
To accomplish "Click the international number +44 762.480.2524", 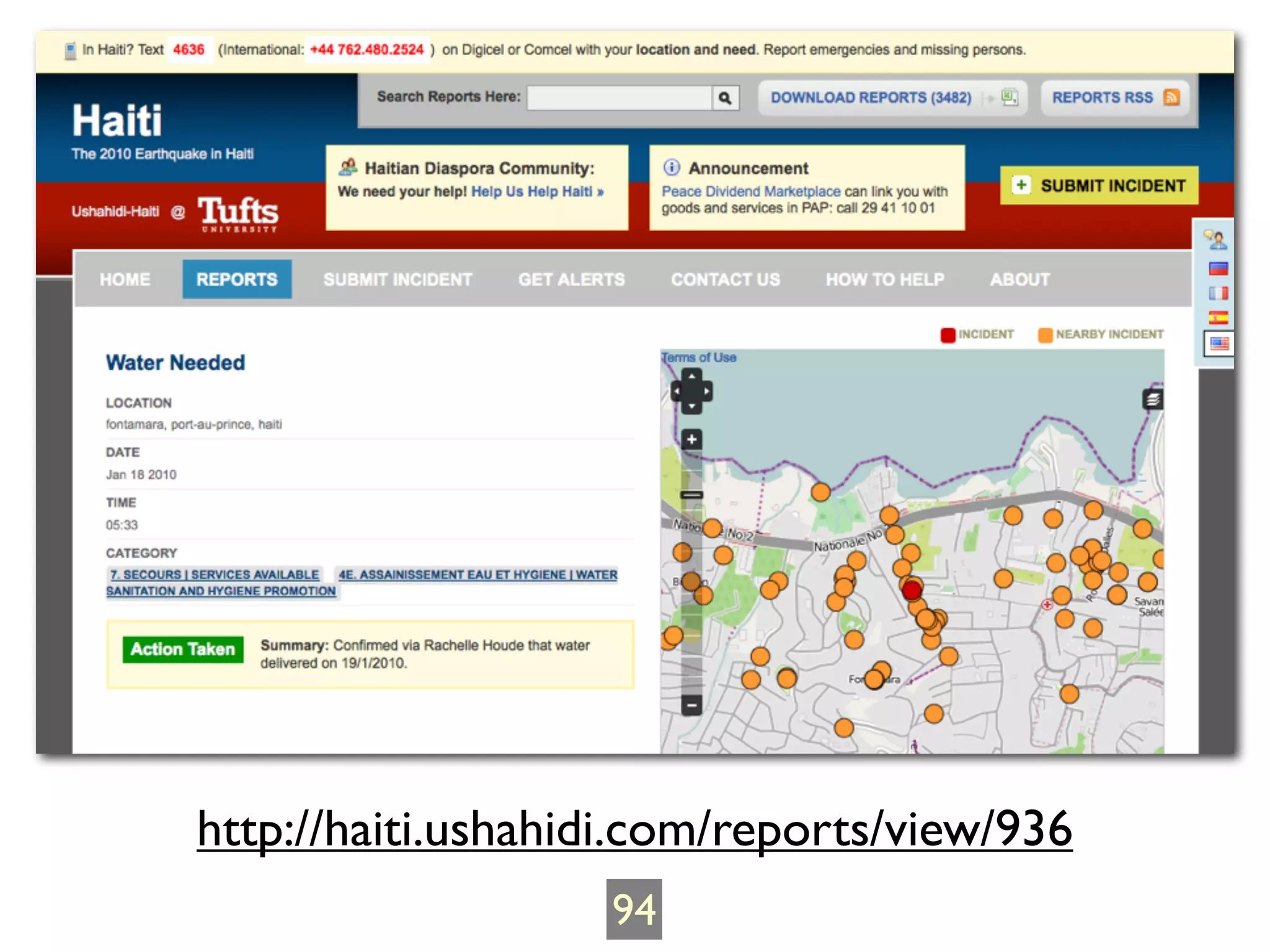I will point(366,50).
